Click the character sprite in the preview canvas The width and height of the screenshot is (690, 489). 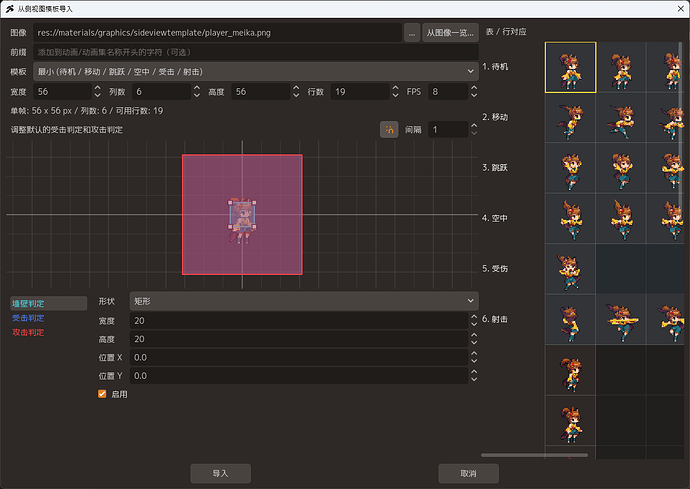click(x=242, y=219)
